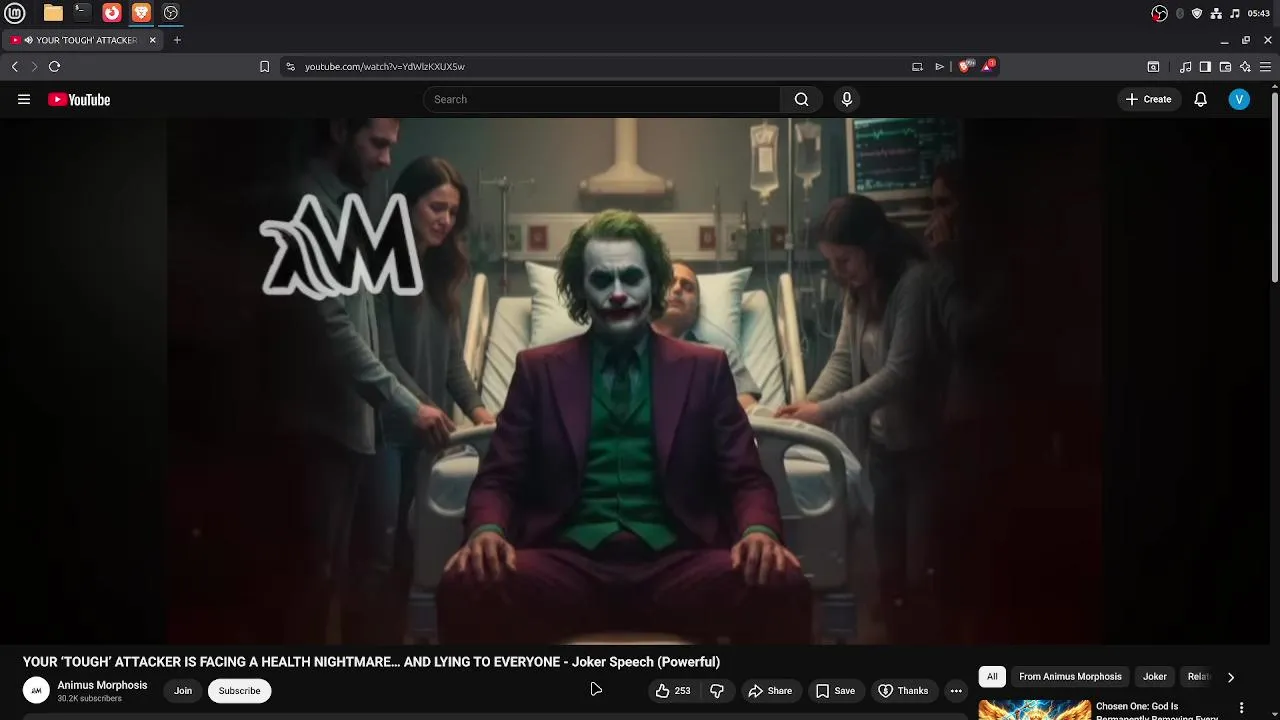
Task: Go to YouTube home via logo
Action: pyautogui.click(x=79, y=99)
